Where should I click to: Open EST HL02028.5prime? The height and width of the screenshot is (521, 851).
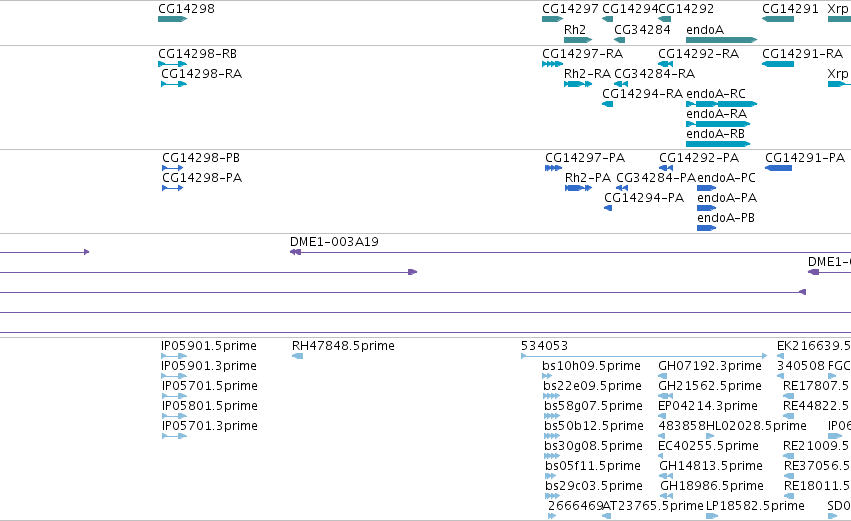(710, 436)
